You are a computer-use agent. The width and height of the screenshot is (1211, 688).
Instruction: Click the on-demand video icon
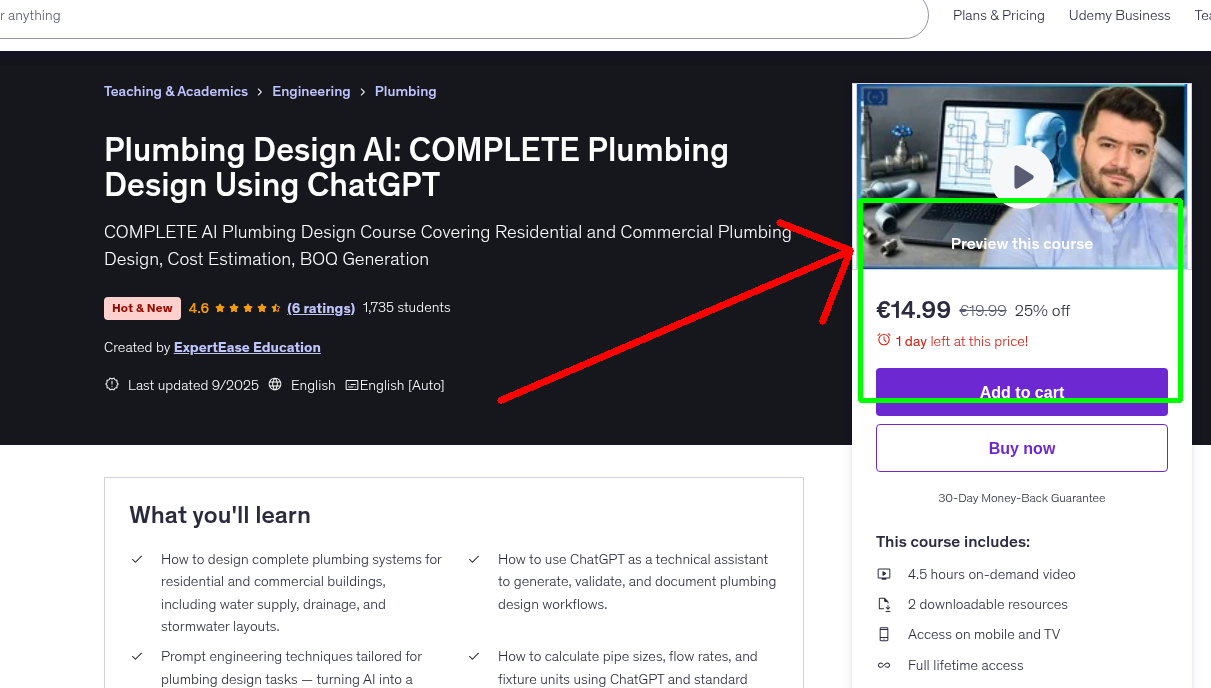pos(884,574)
